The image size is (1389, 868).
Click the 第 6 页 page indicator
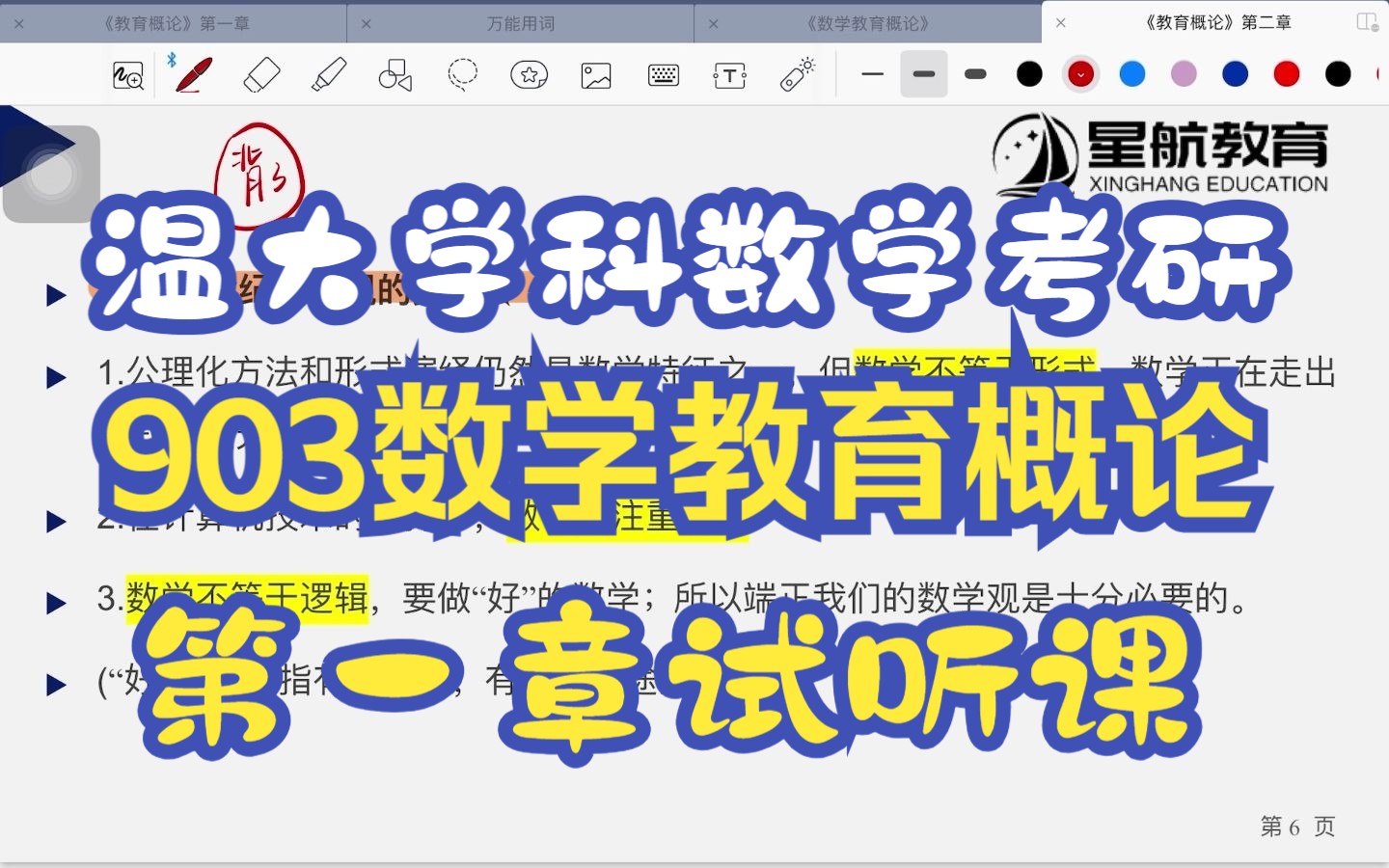coord(1298,827)
